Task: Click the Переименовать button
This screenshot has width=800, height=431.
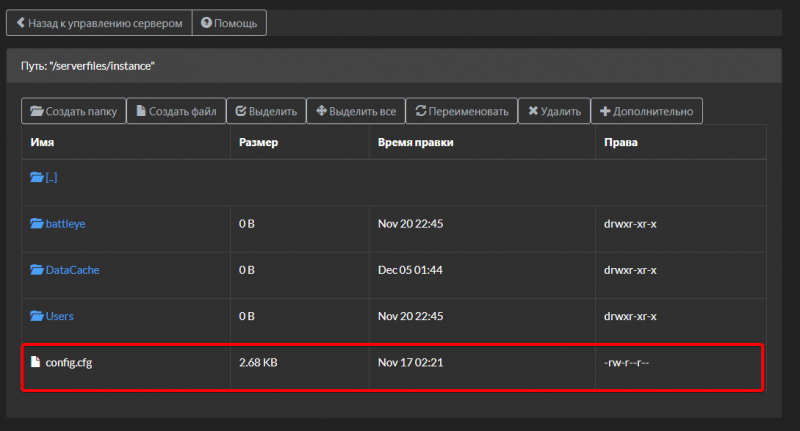Action: (x=462, y=111)
